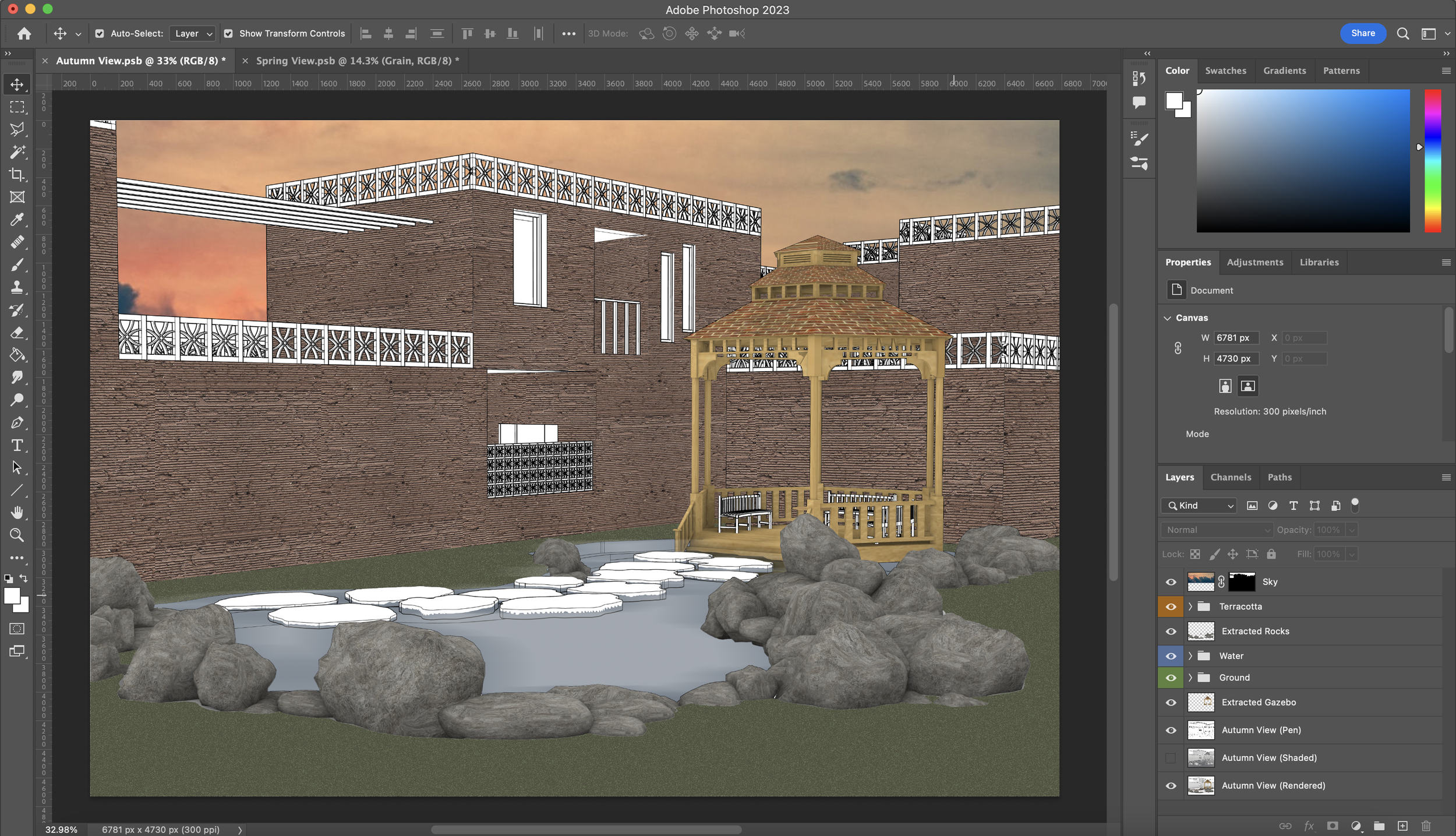Select the Frame tool
The width and height of the screenshot is (1456, 836).
17,197
